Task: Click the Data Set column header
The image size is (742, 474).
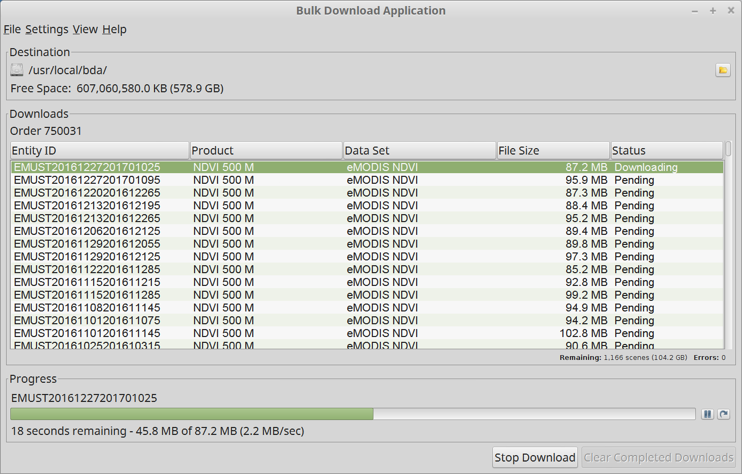Action: click(418, 150)
